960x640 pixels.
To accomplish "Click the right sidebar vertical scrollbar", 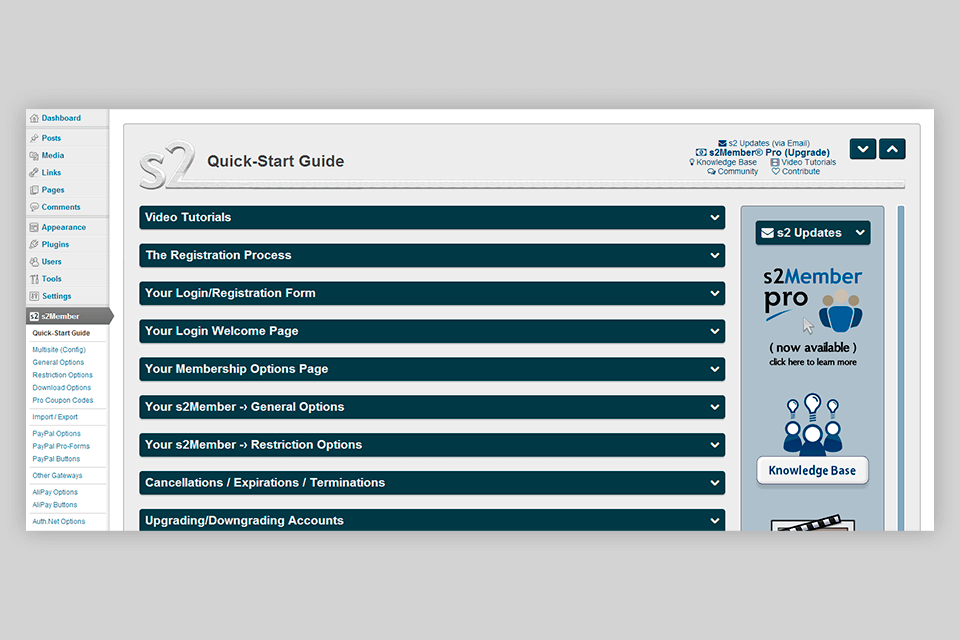I will pyautogui.click(x=901, y=368).
